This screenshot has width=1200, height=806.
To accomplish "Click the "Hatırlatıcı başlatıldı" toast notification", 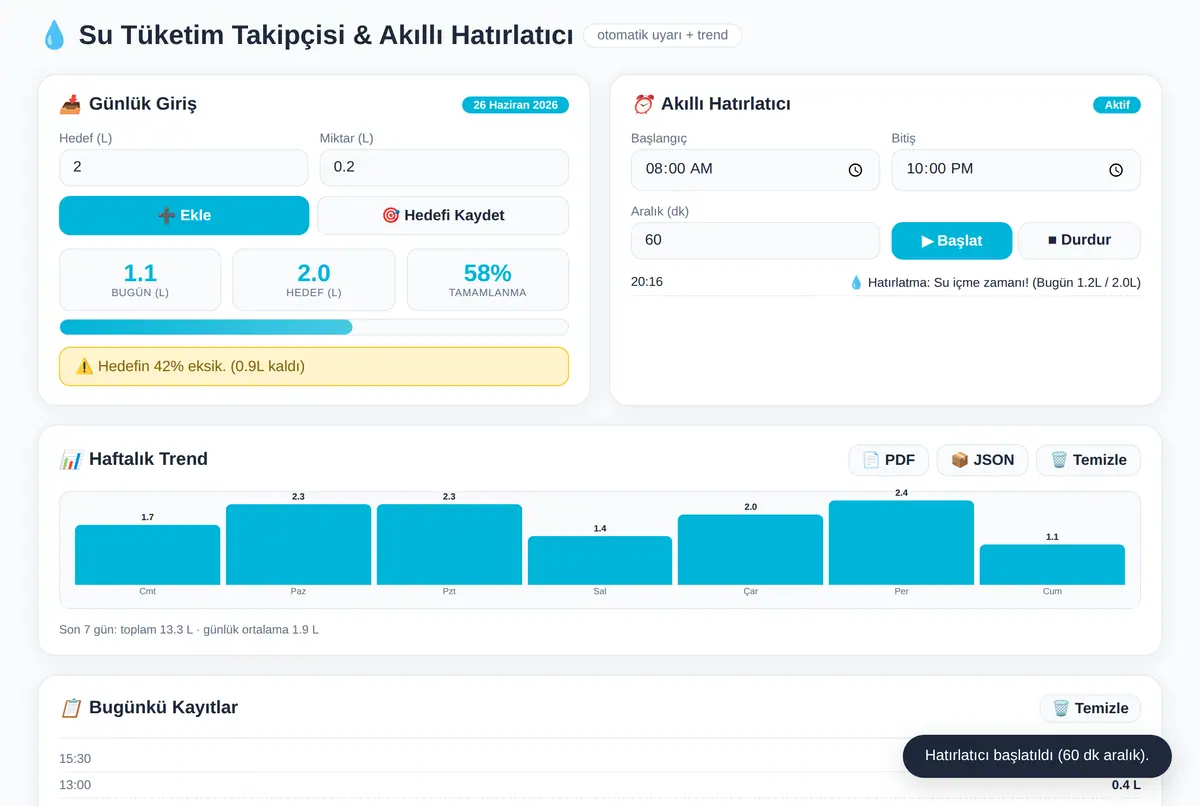I will tap(1037, 756).
